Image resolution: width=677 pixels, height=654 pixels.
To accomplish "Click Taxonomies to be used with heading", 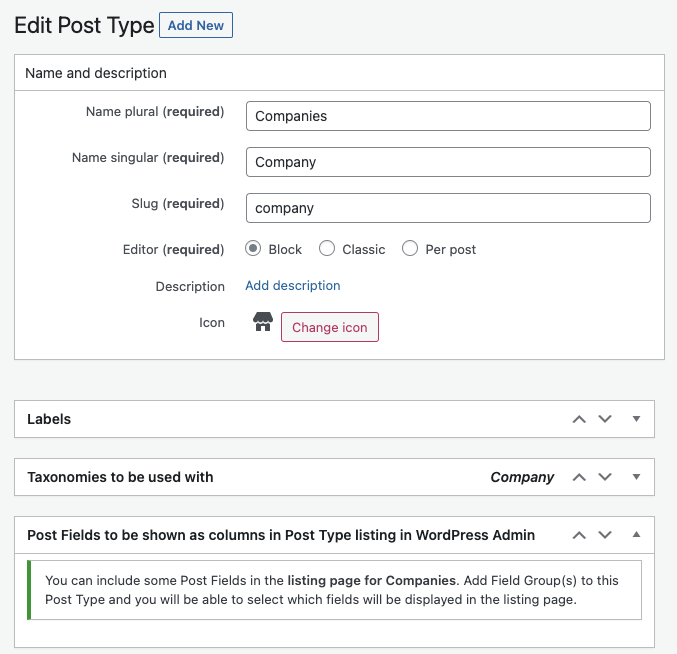I will [120, 477].
